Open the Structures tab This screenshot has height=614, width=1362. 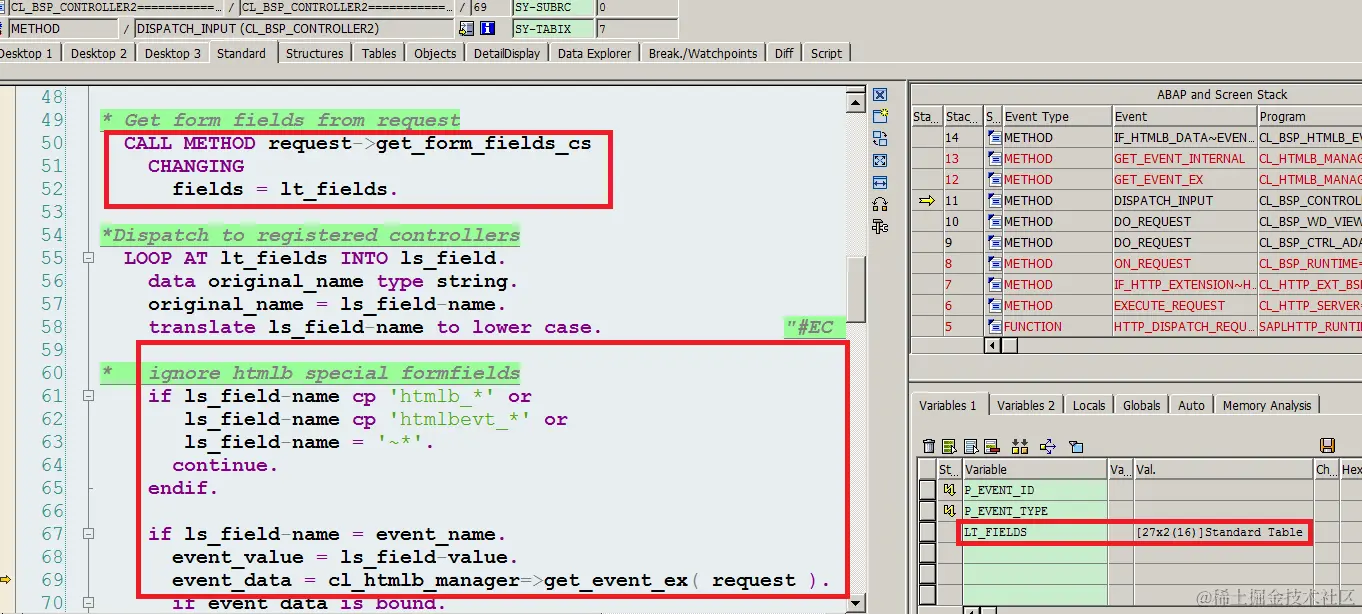314,53
